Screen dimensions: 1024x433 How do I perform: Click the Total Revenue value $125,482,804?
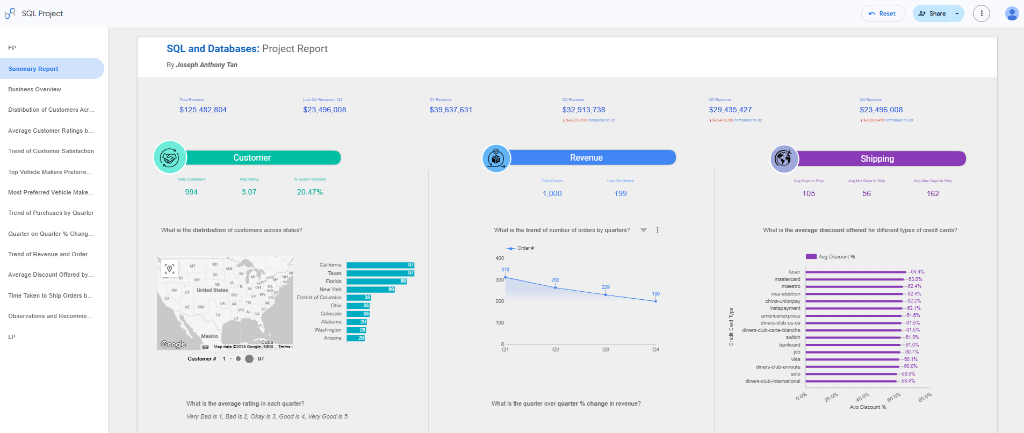203,110
